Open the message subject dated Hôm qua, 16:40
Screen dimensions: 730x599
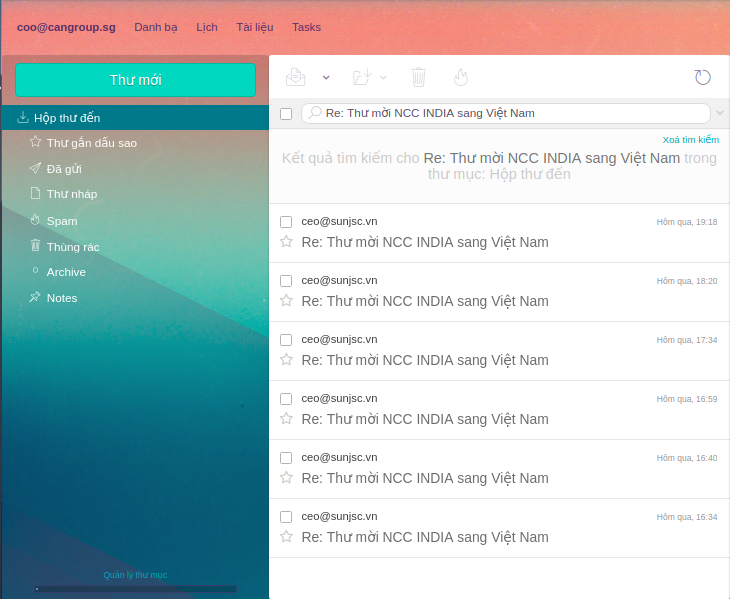[x=425, y=478]
